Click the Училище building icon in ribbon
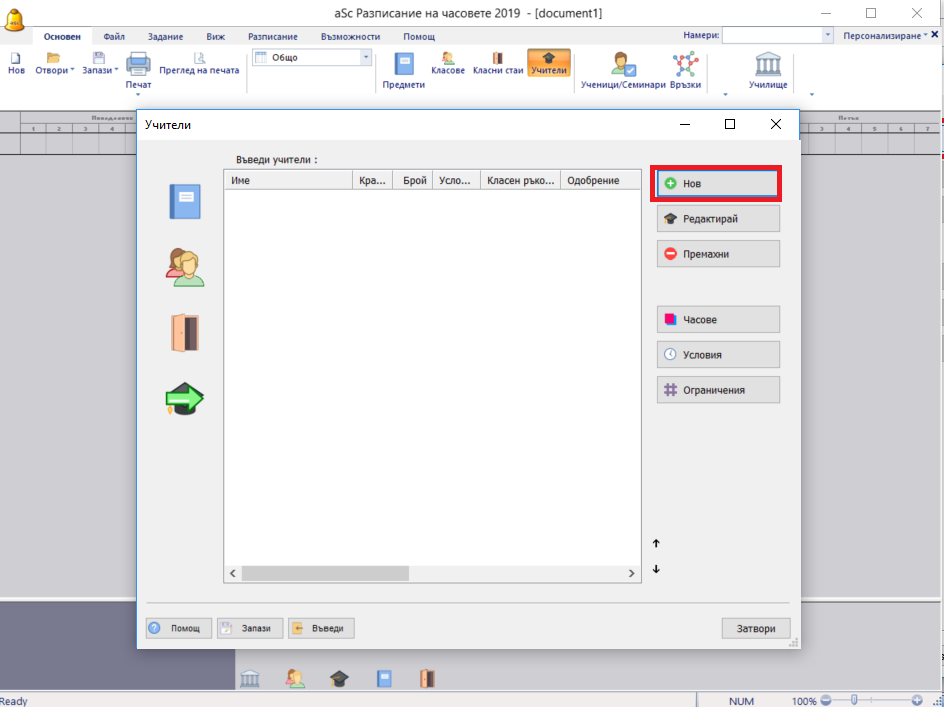The width and height of the screenshot is (944, 707). pyautogui.click(x=768, y=67)
